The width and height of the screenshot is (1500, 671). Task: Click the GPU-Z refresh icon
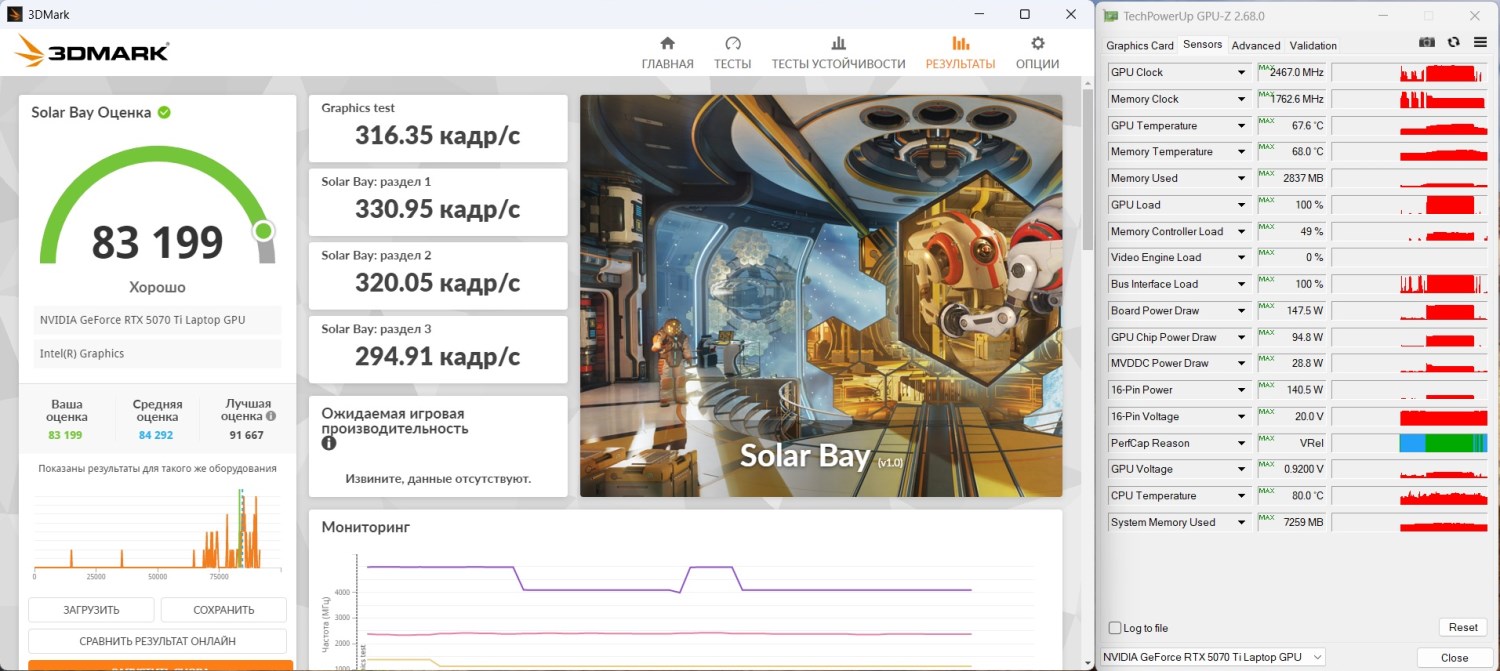pyautogui.click(x=1453, y=42)
